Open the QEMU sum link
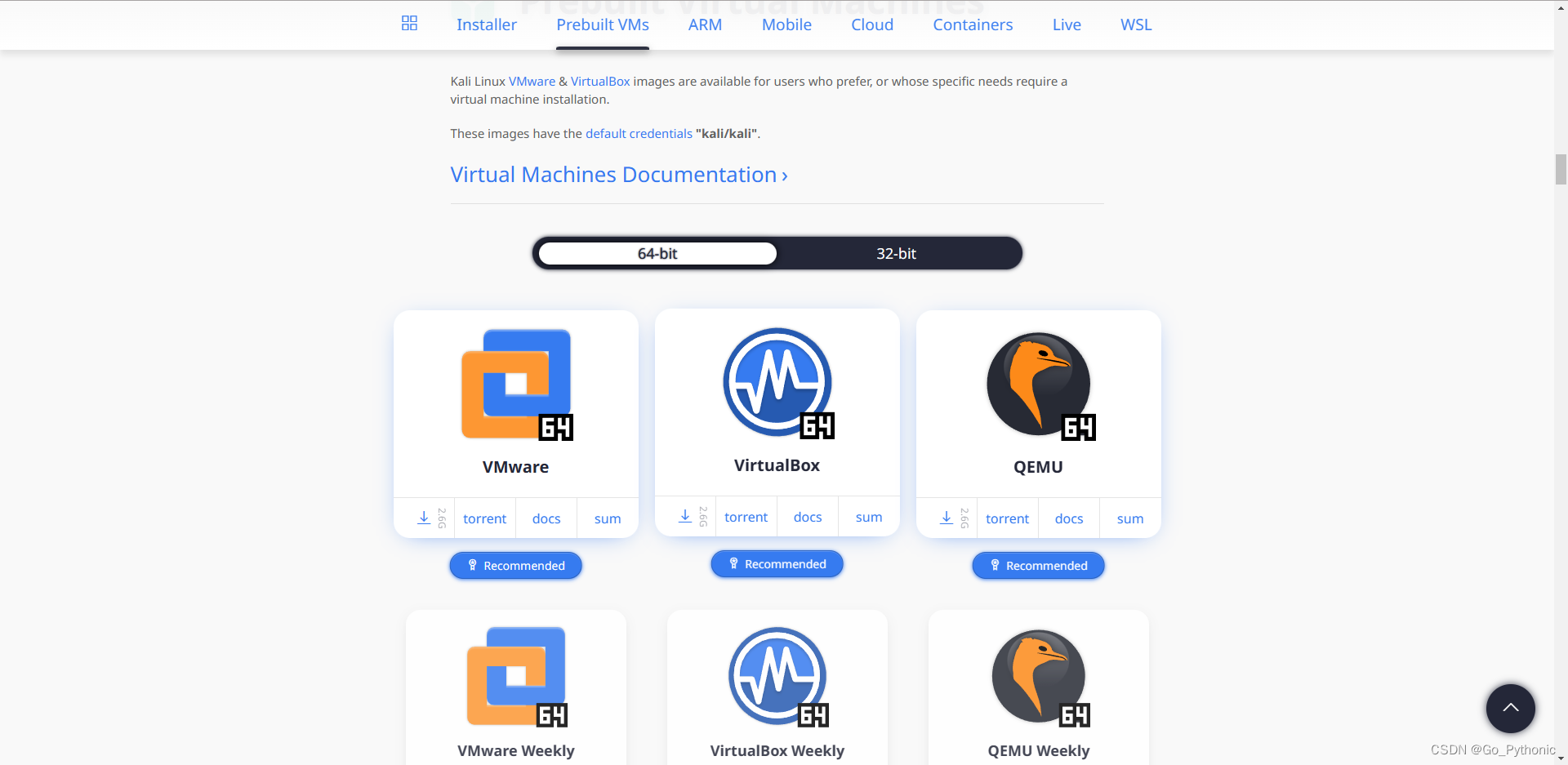Screen dimensions: 1568x765 pos(1130,518)
